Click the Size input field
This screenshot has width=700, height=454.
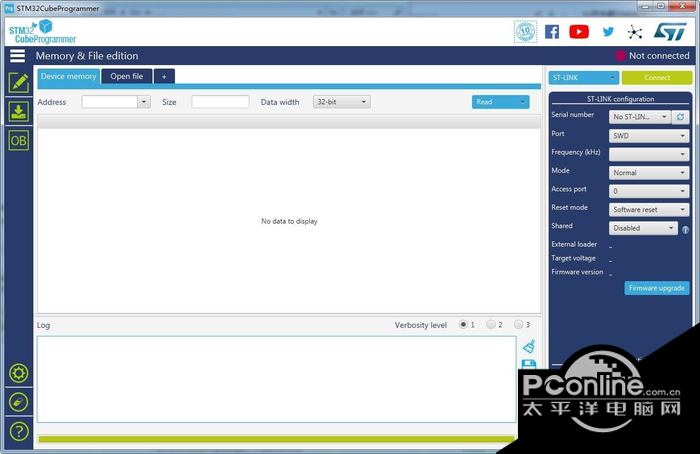click(x=220, y=102)
